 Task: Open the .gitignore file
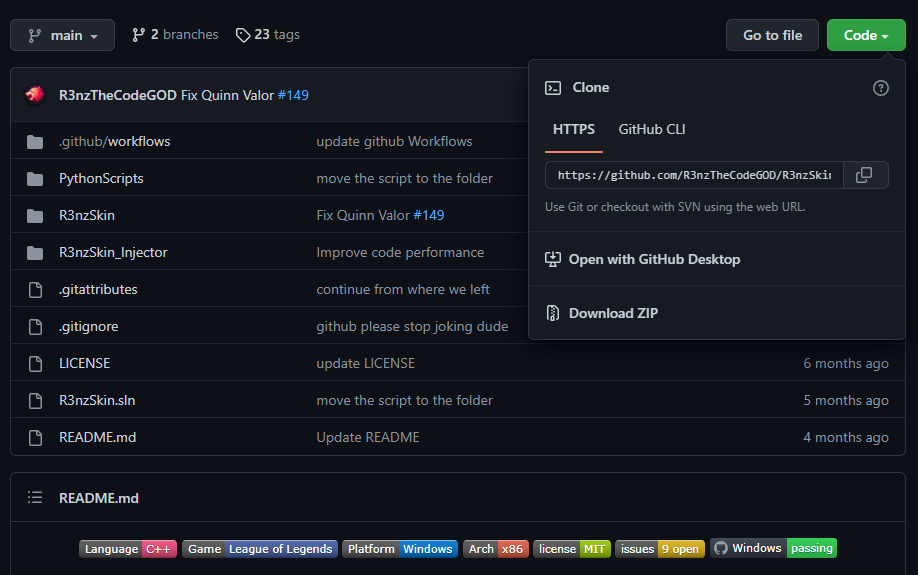(88, 326)
